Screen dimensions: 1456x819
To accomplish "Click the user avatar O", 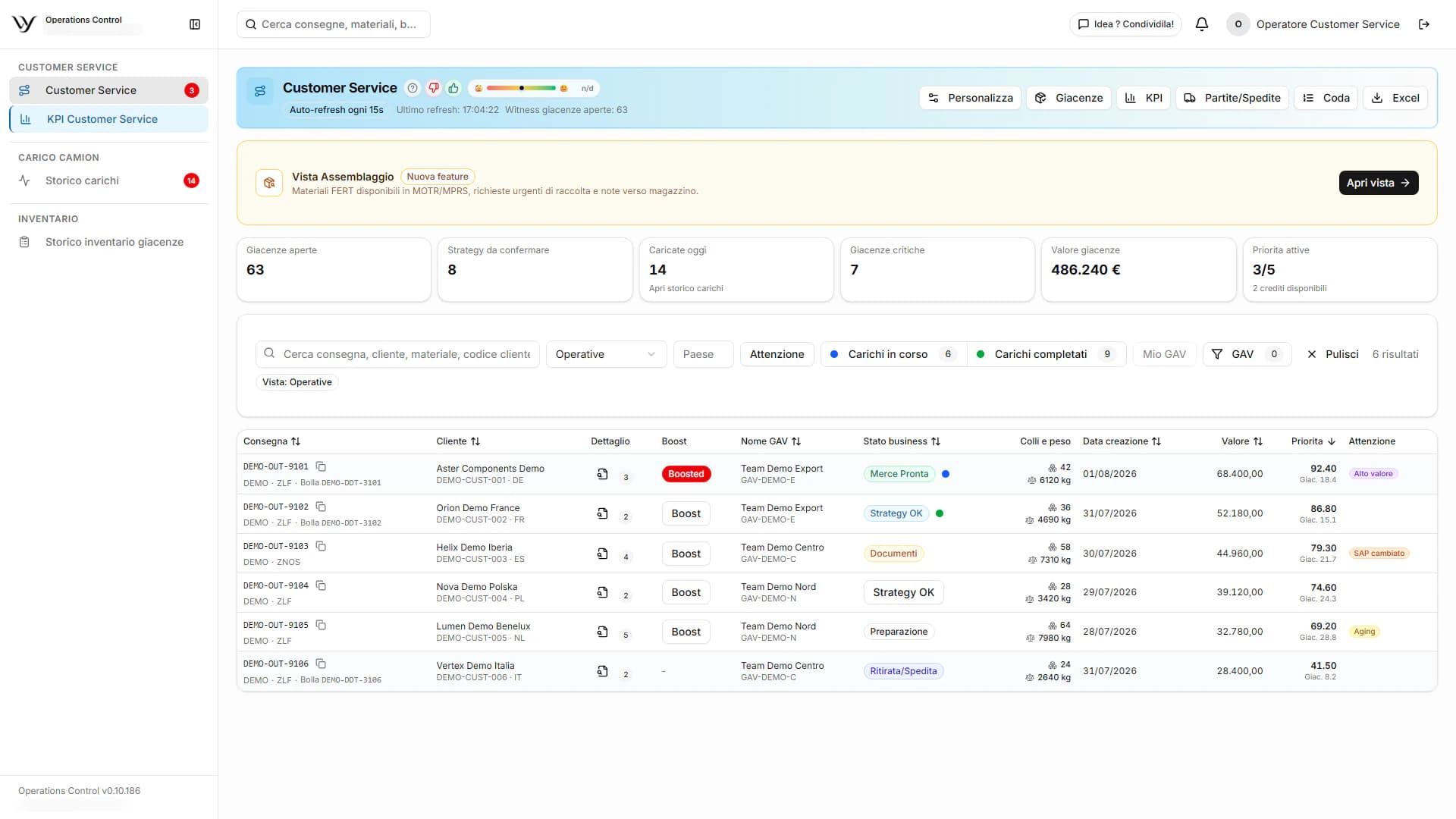I will 1238,24.
